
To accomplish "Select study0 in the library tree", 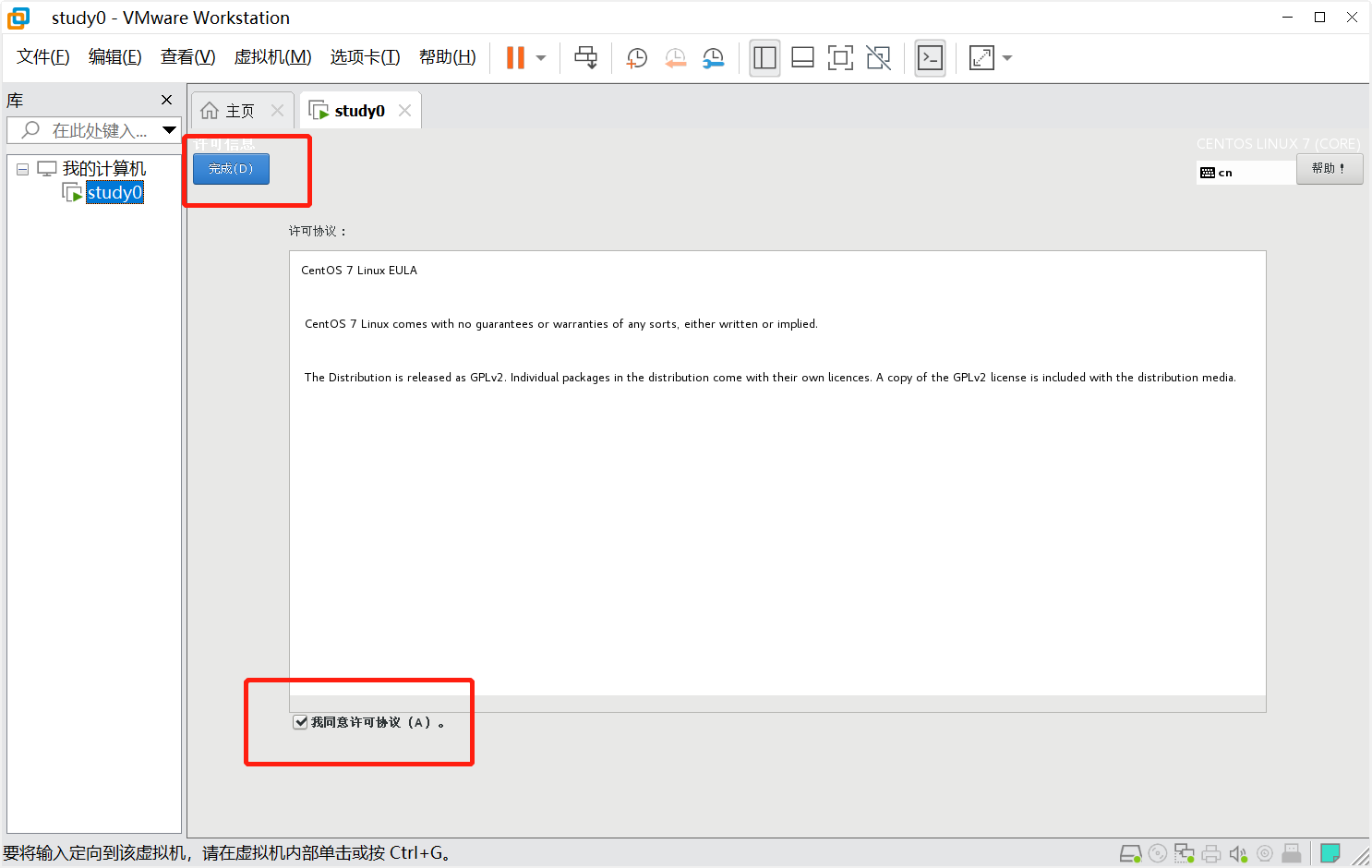I will pos(114,192).
